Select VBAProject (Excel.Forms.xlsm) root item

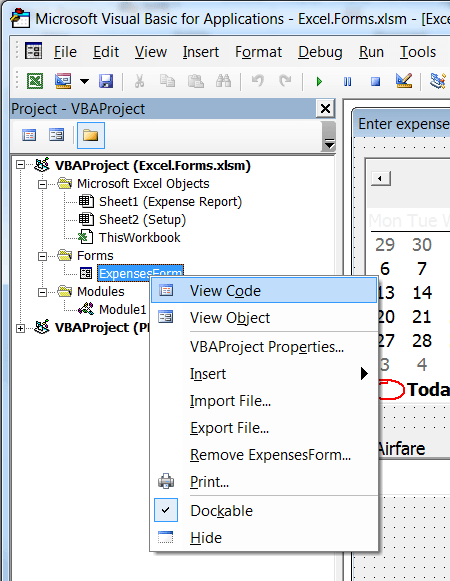pos(153,165)
